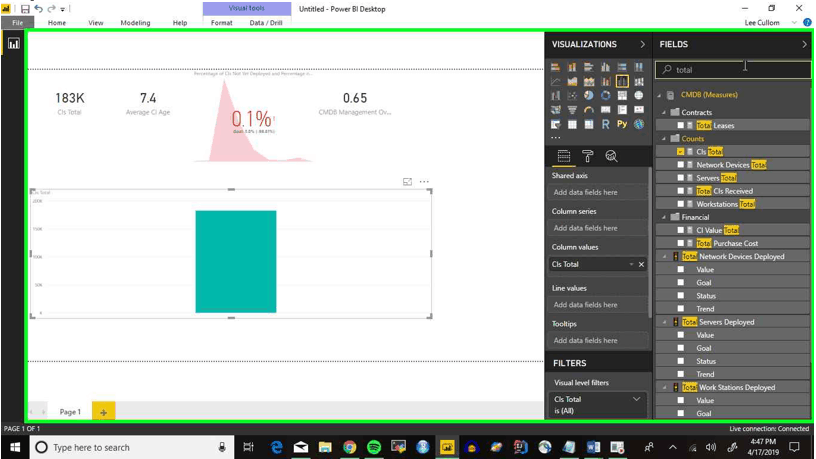The width and height of the screenshot is (816, 459).
Task: Select the stacked bar chart visual
Action: coord(555,67)
